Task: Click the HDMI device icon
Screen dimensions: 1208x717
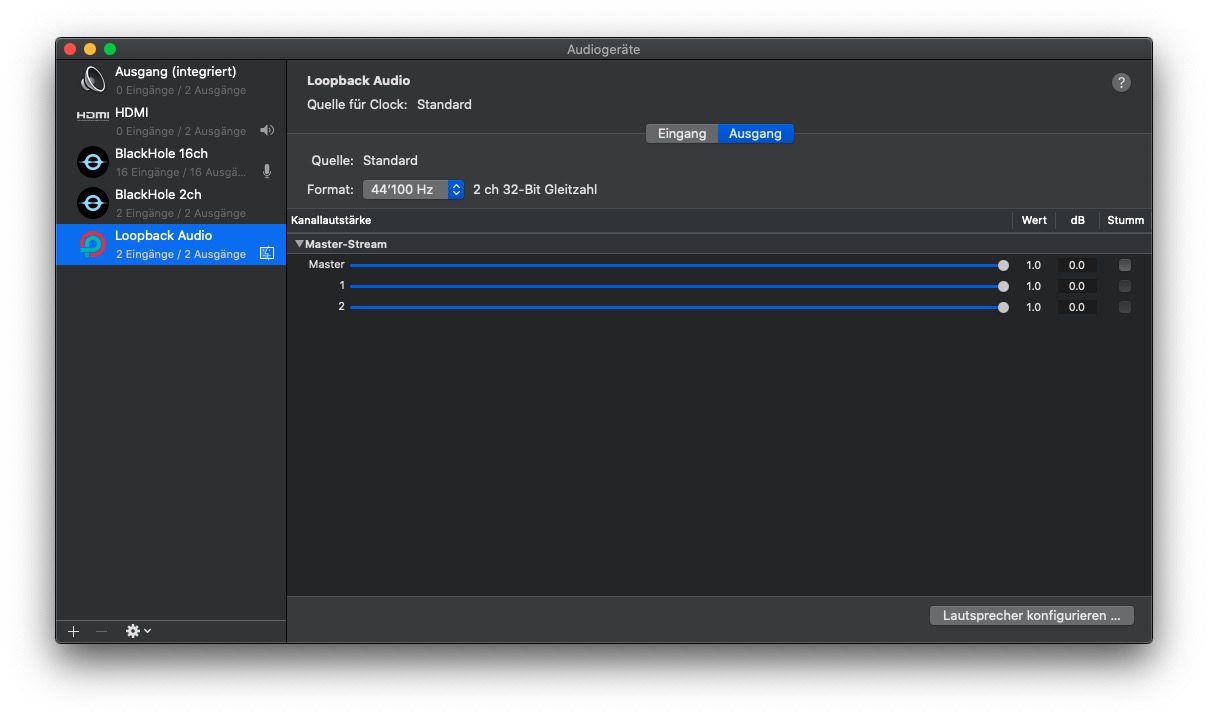Action: tap(93, 115)
